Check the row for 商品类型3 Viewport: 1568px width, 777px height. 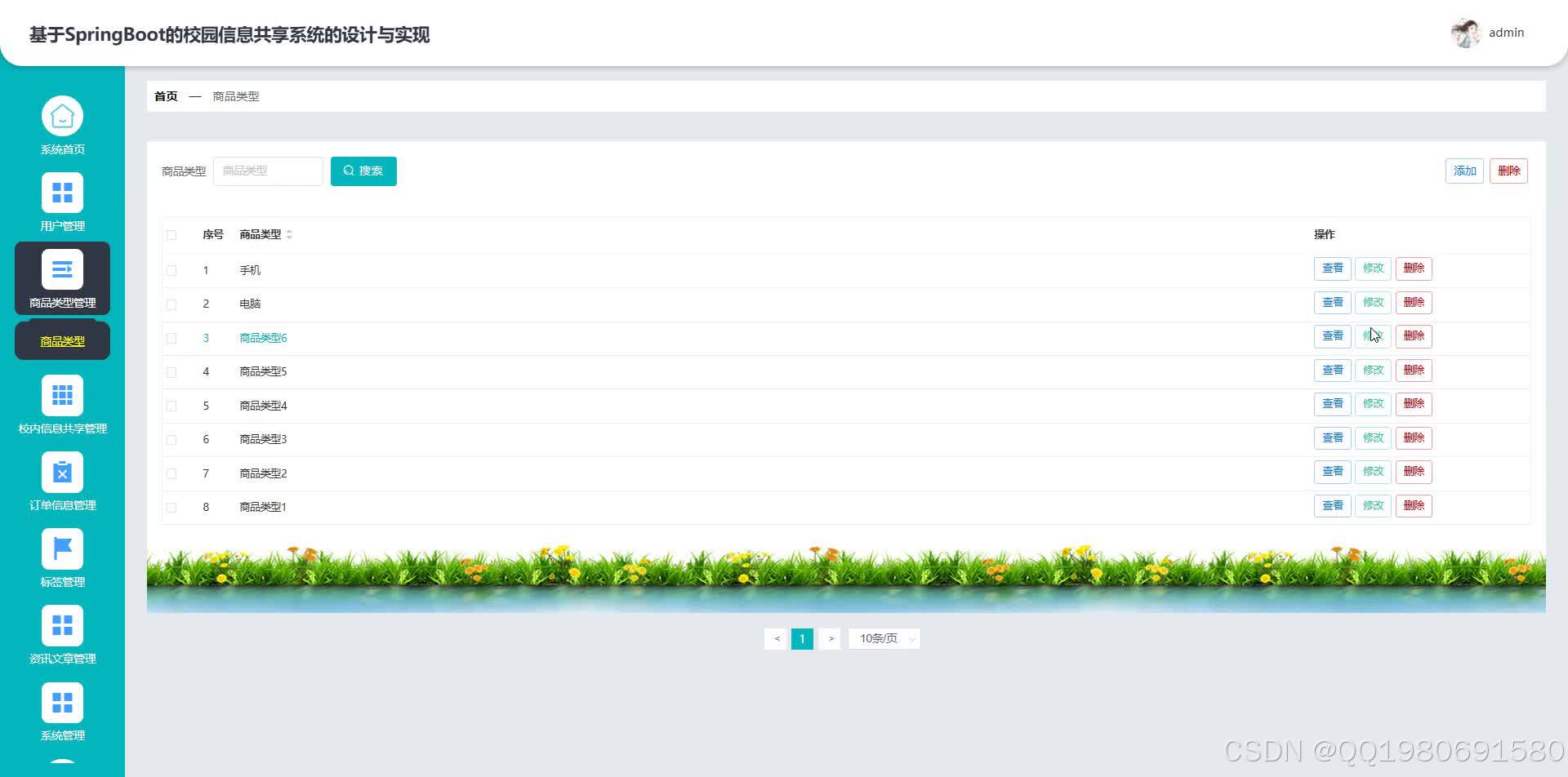[x=171, y=440]
